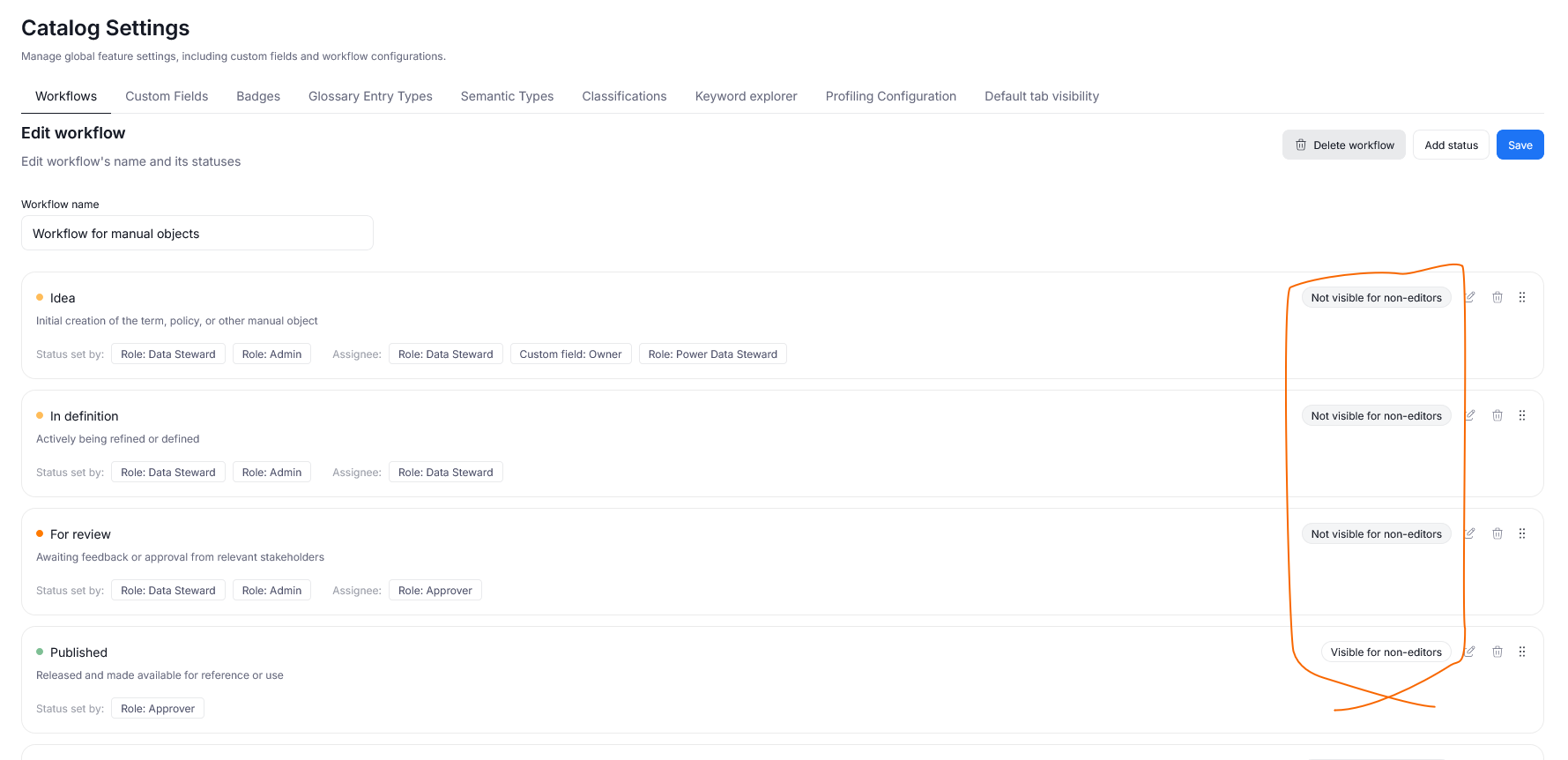
Task: Click the Delete workflow button
Action: [x=1344, y=145]
